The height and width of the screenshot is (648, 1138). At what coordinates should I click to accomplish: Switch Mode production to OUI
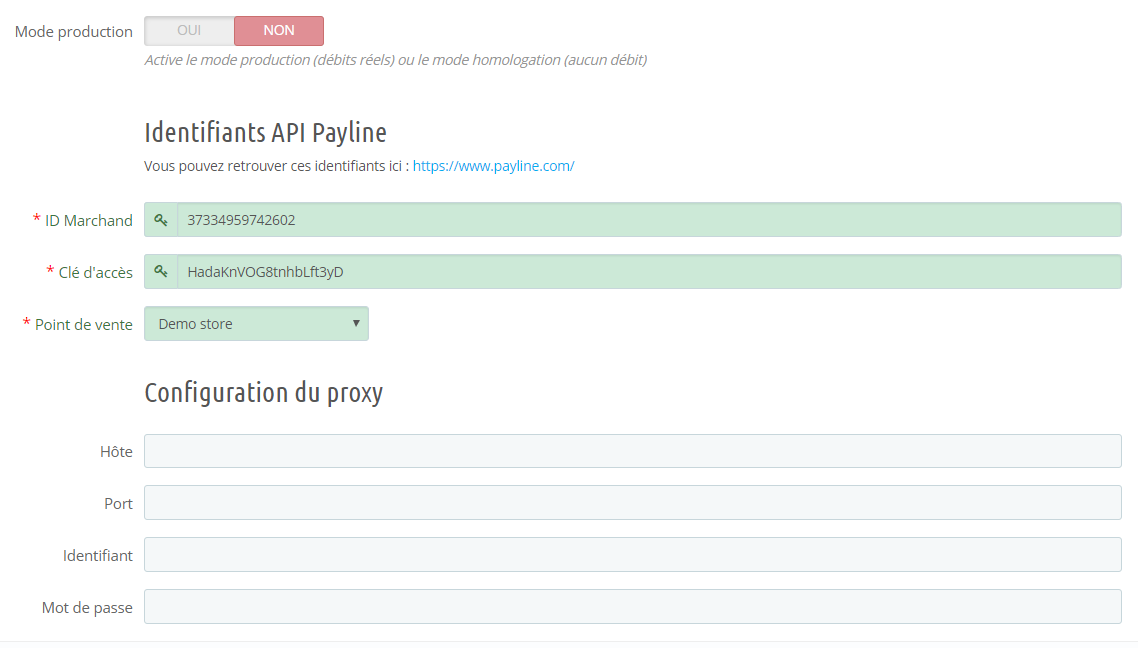[x=189, y=31]
